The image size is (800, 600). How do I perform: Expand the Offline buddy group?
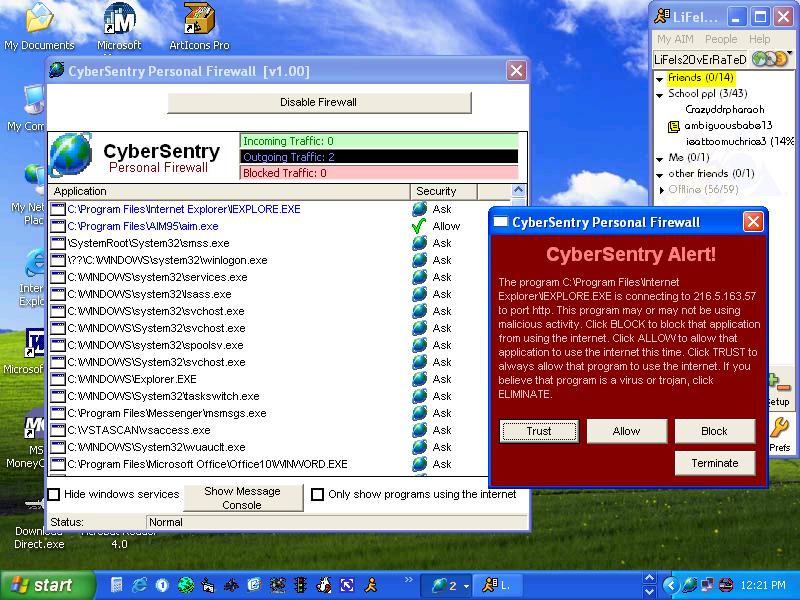pyautogui.click(x=660, y=190)
